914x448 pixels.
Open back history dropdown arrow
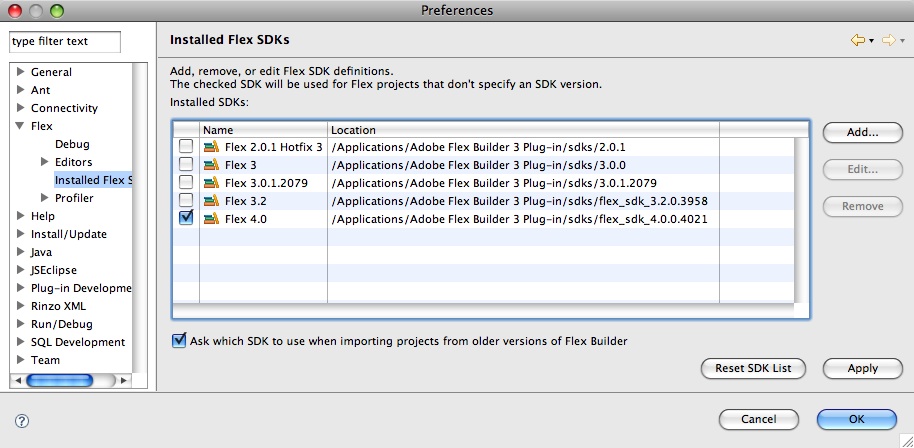click(x=871, y=41)
